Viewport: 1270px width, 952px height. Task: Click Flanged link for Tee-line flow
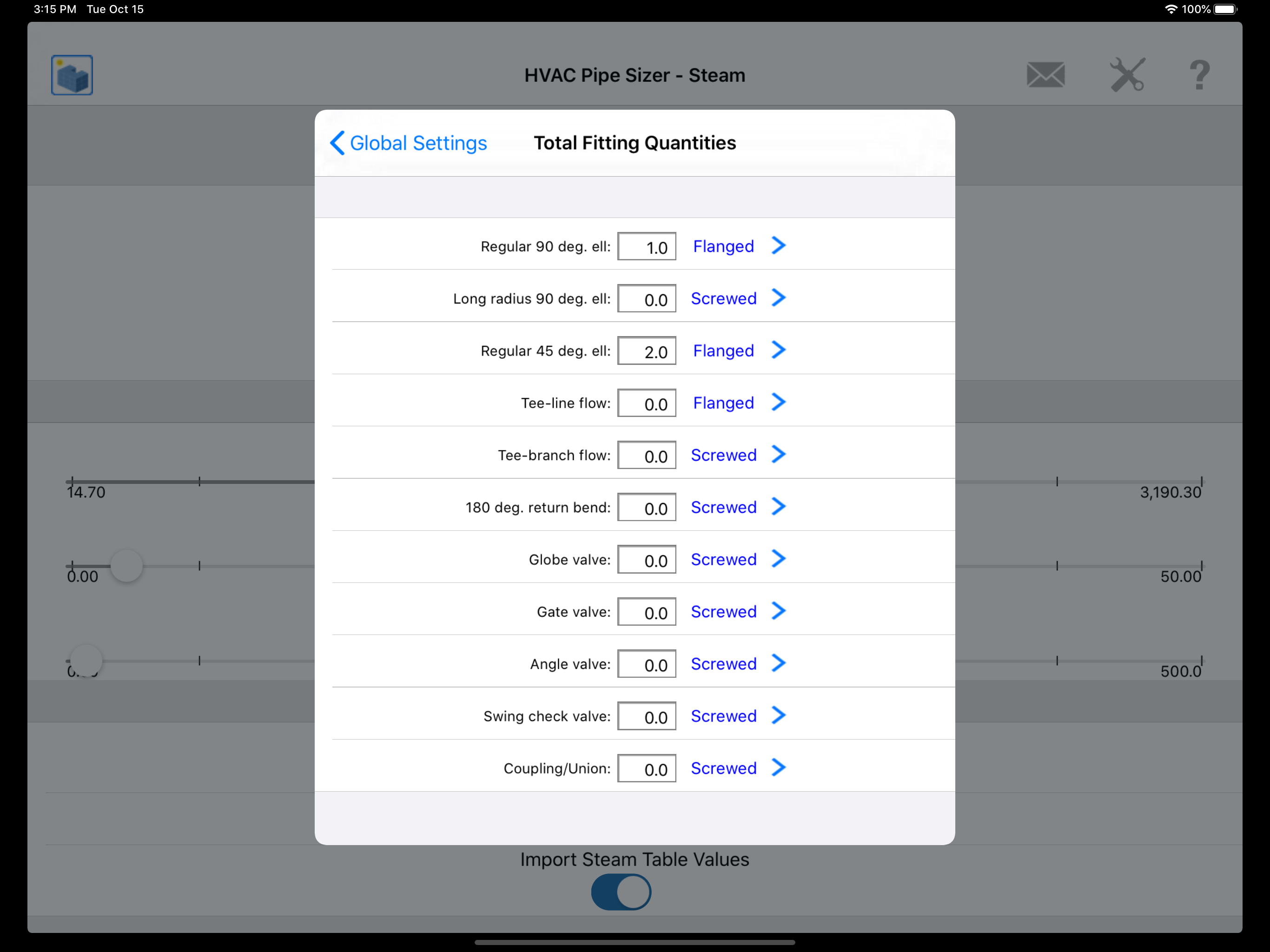click(x=723, y=403)
